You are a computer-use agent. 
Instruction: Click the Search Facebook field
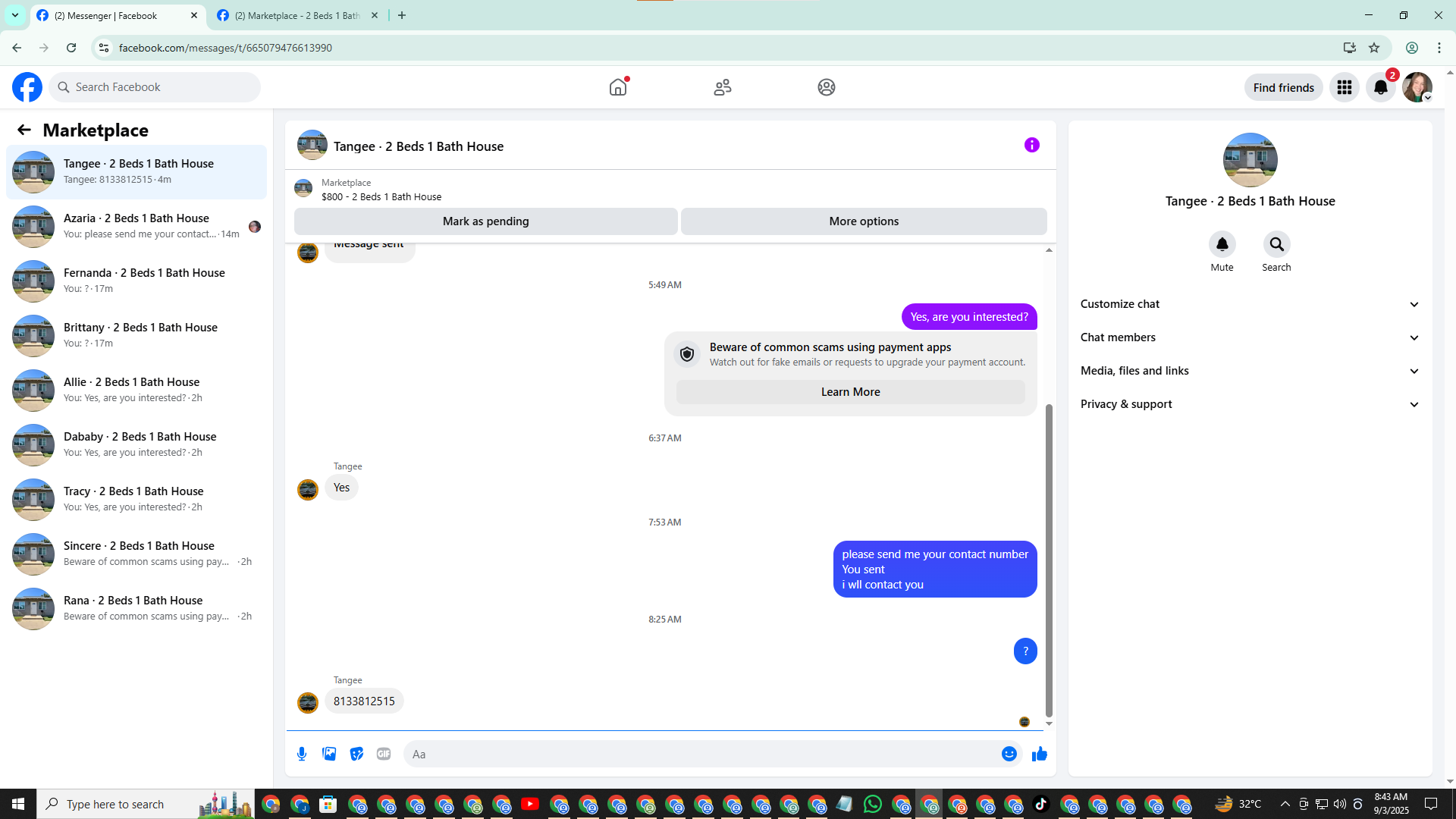pyautogui.click(x=155, y=87)
